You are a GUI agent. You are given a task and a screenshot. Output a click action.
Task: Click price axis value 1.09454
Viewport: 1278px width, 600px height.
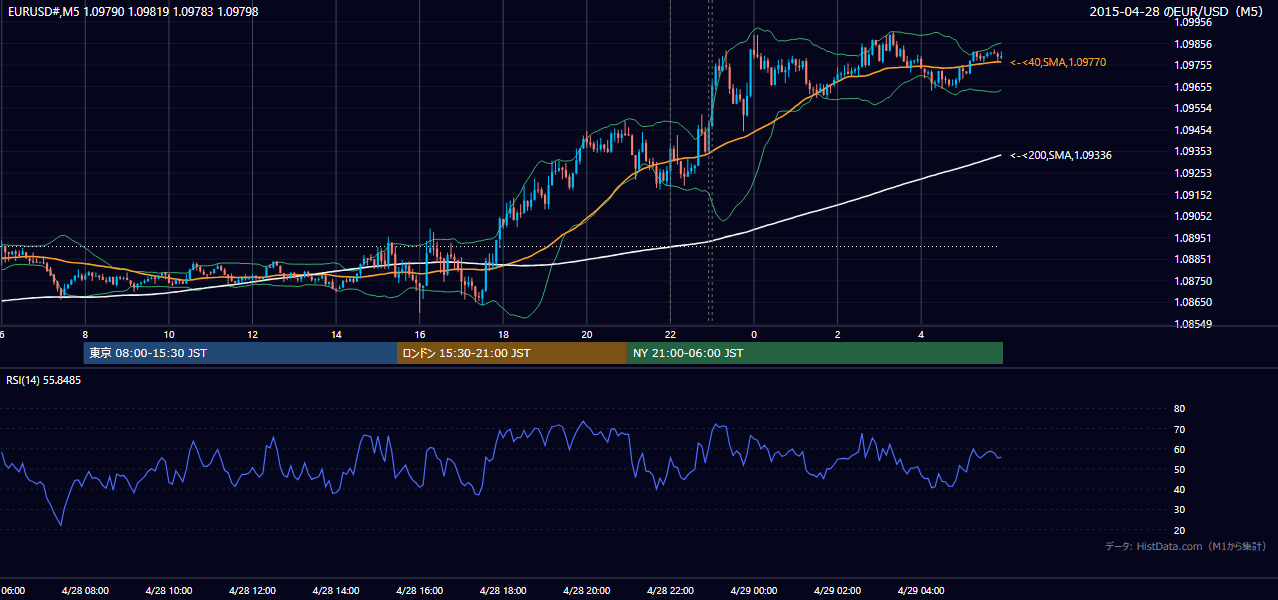click(1192, 130)
